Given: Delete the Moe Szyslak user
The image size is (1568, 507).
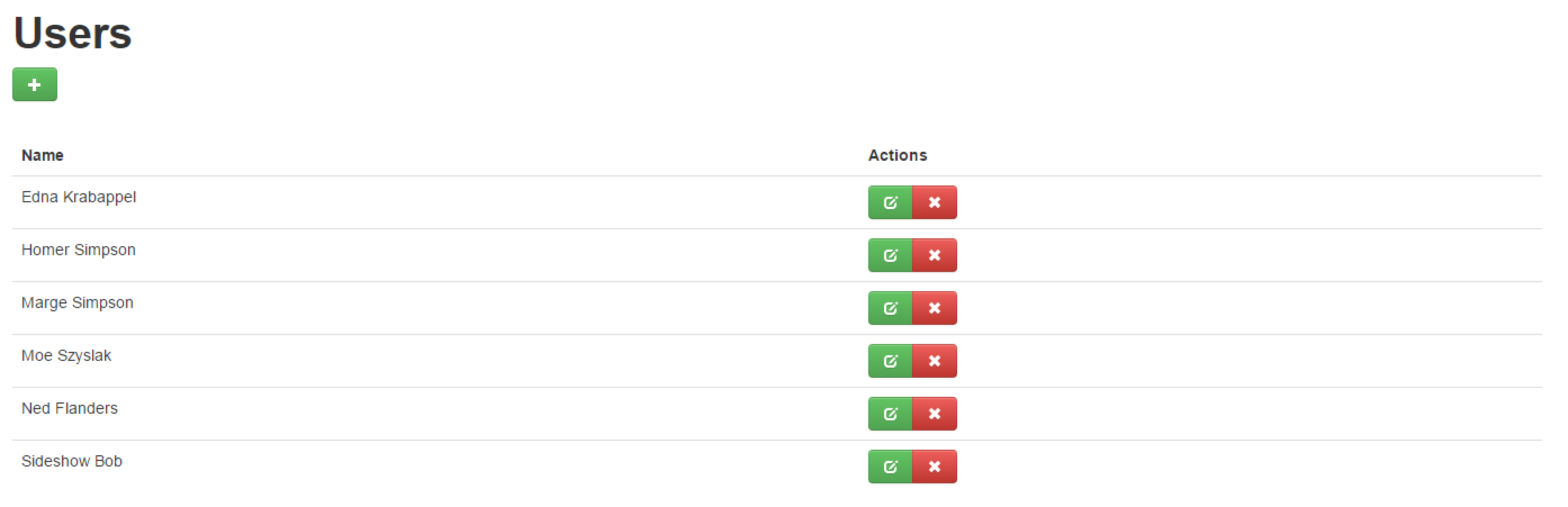Looking at the screenshot, I should pos(934,361).
